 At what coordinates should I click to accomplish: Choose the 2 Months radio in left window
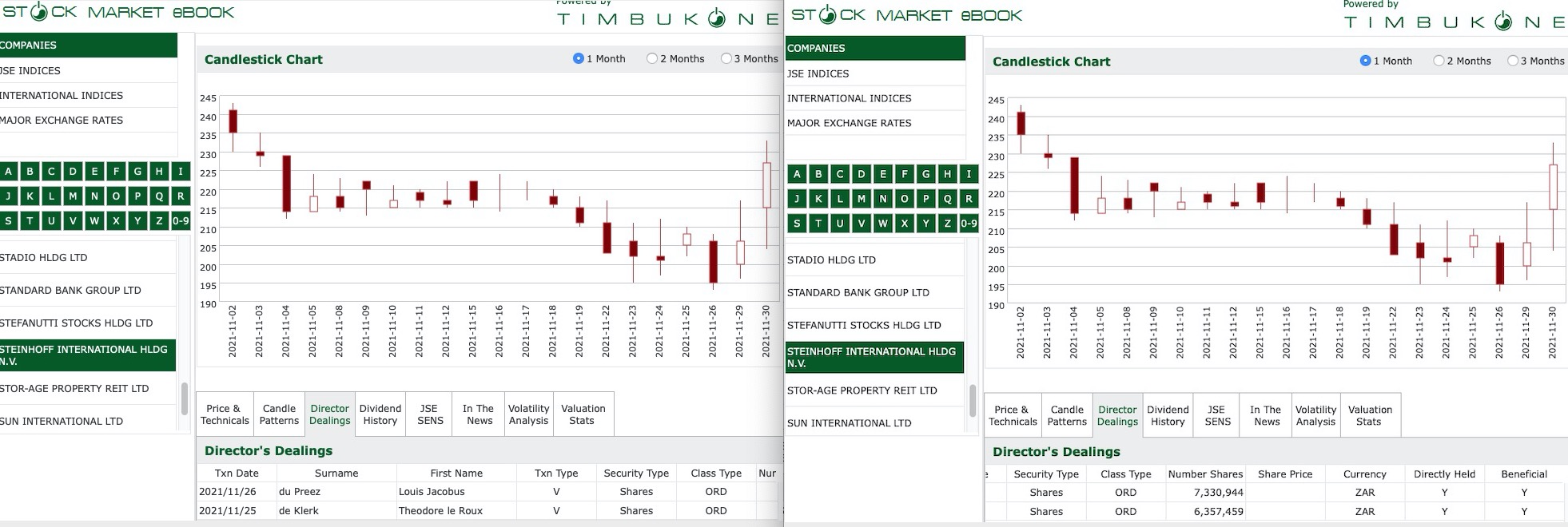pos(652,58)
